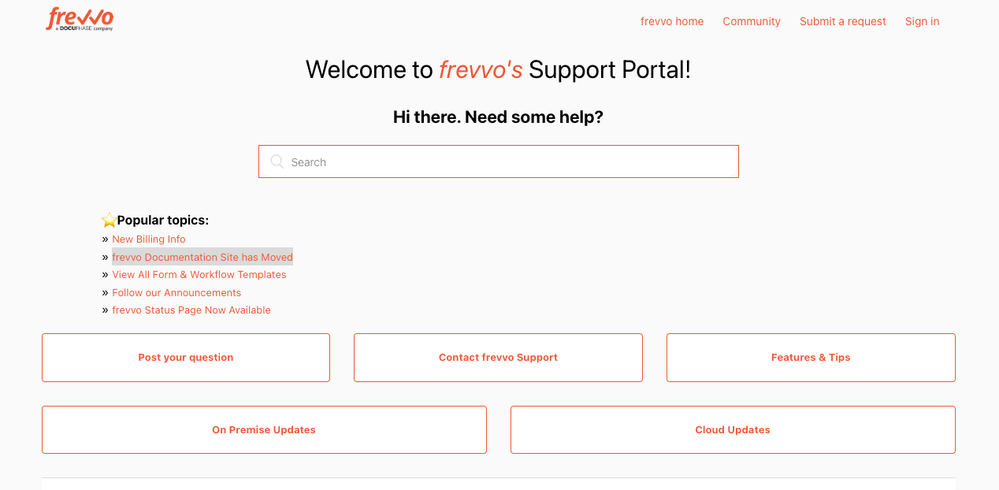The image size is (999, 490).
Task: Click Sign in
Action: click(922, 21)
